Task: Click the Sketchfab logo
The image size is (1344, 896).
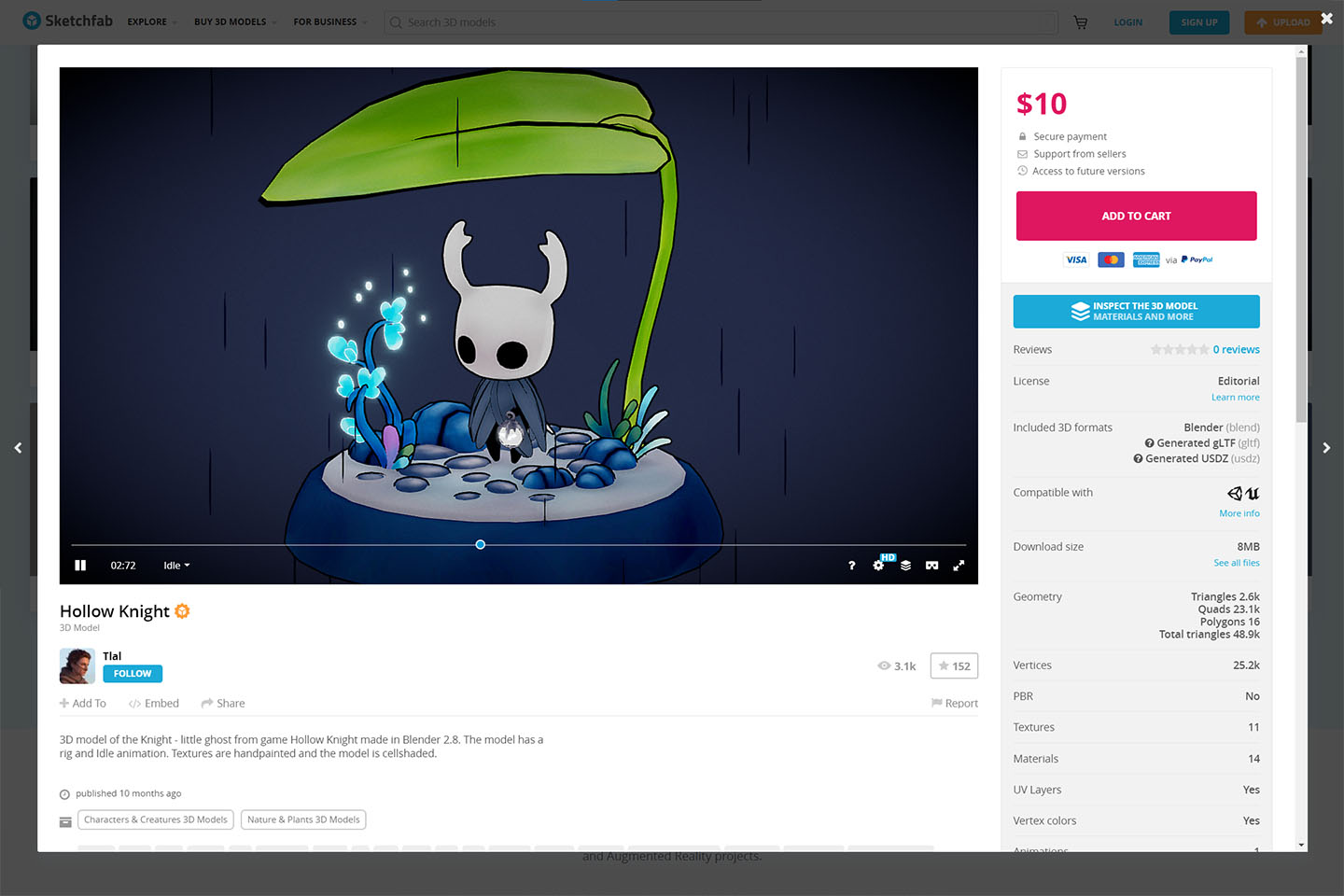Action: [67, 21]
